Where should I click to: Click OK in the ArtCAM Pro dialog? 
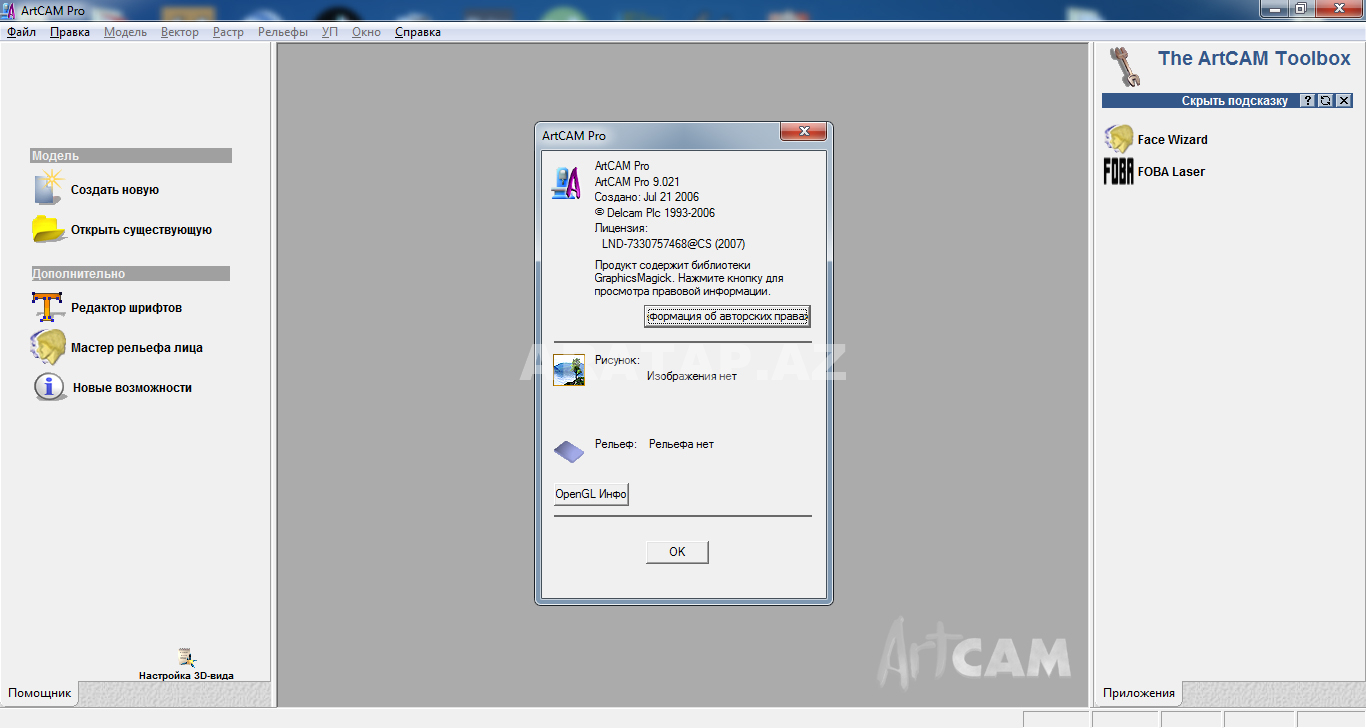677,552
